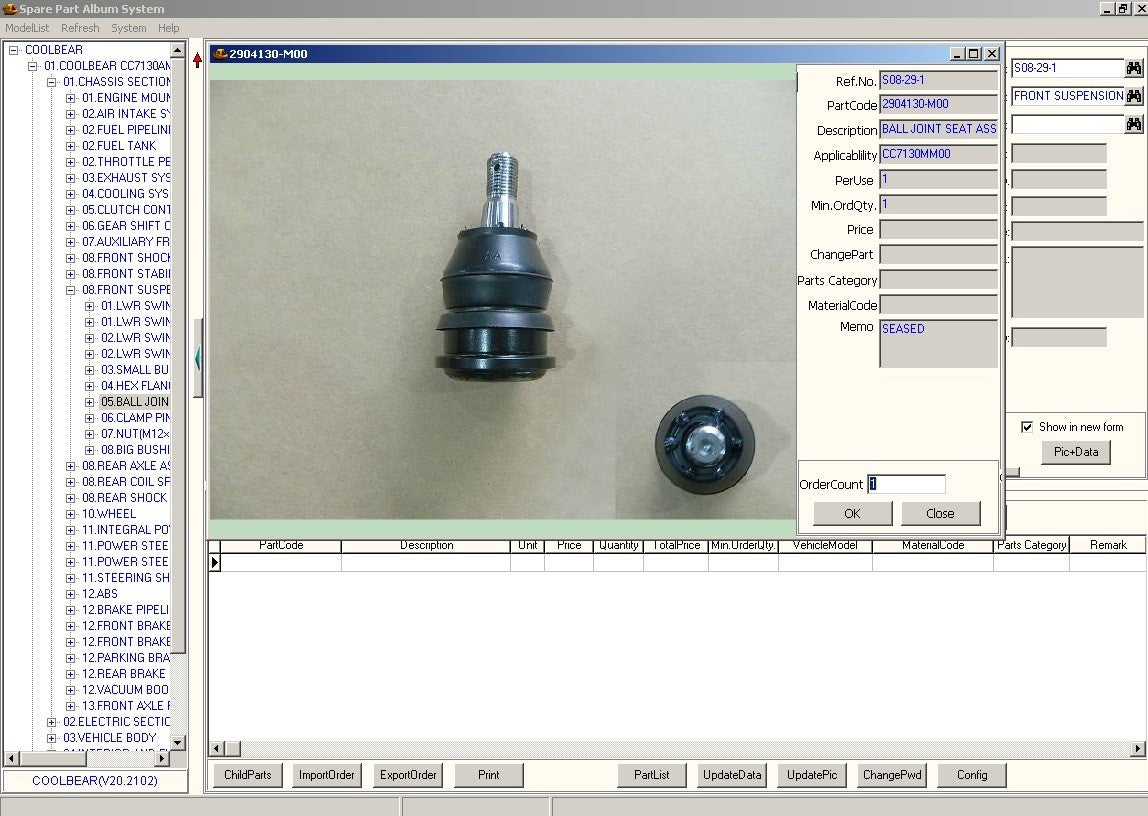Click the blue panel collapse arrow handle
This screenshot has height=816, width=1148.
tap(198, 358)
